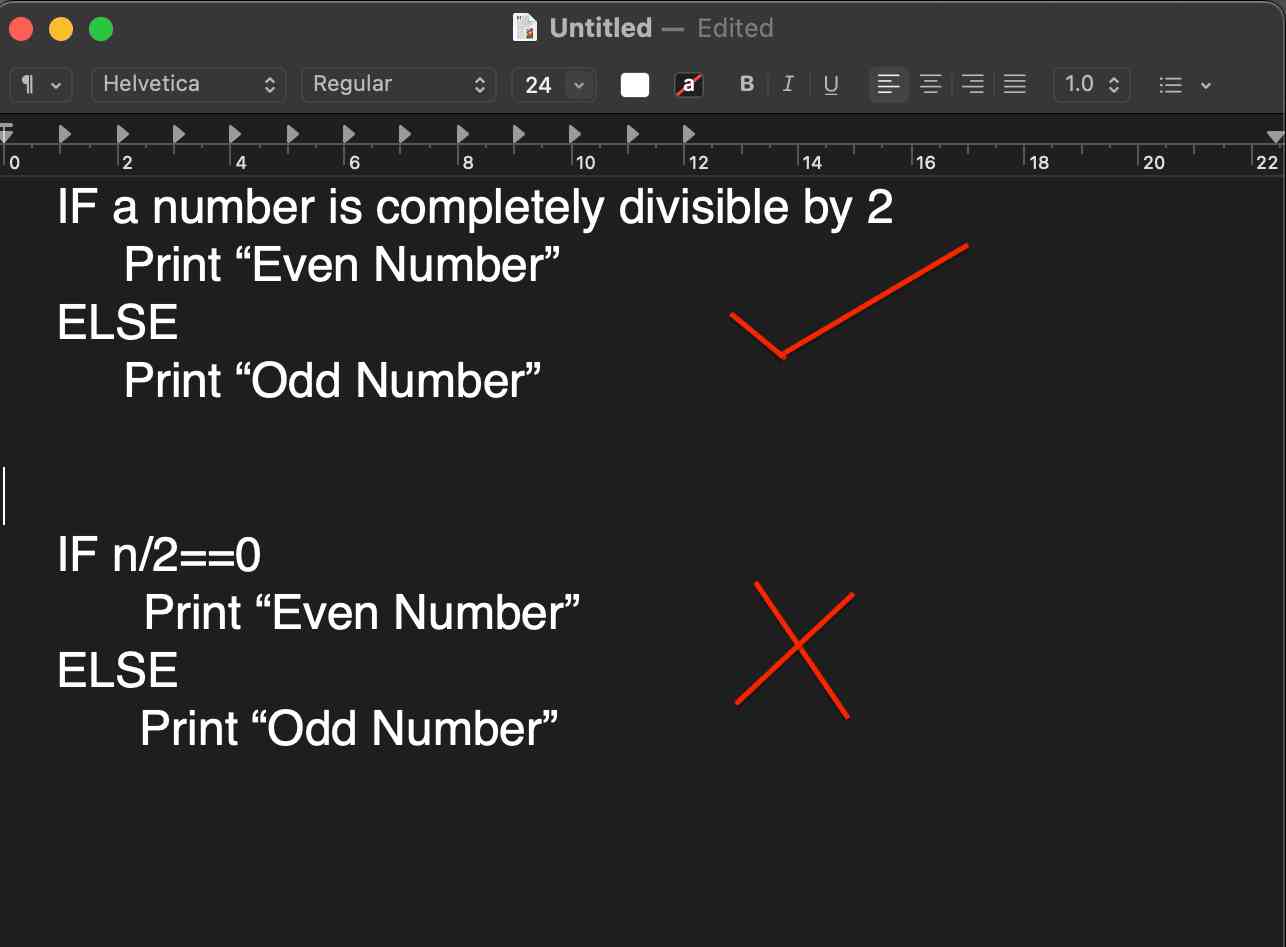The image size is (1286, 947).
Task: Open the paragraph styles dropdown
Action: coord(40,85)
